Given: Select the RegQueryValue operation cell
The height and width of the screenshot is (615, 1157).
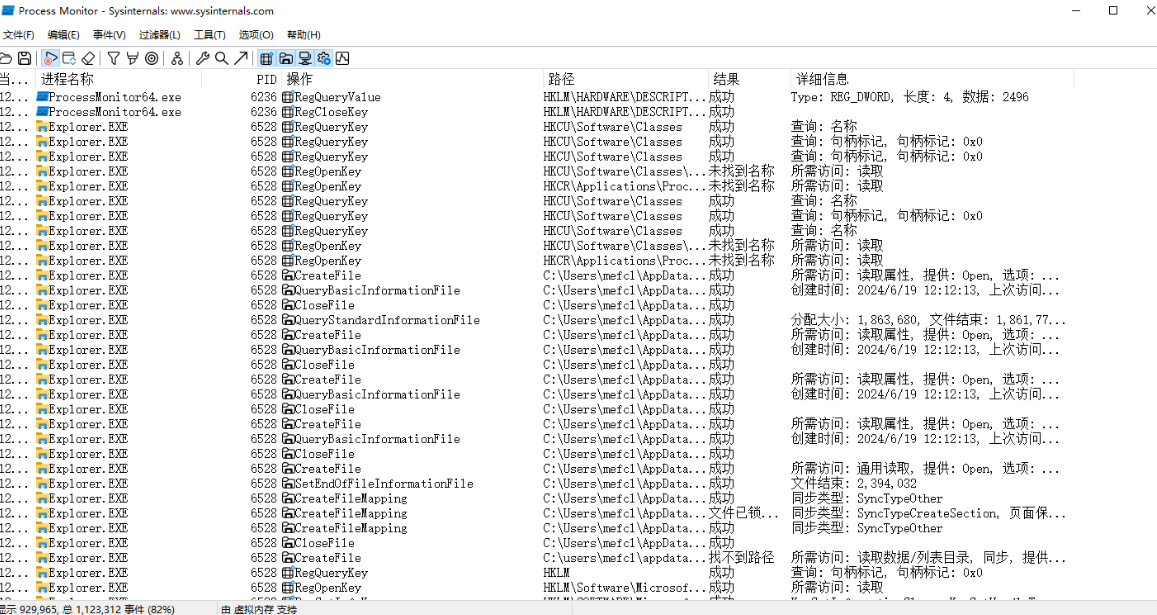Looking at the screenshot, I should point(337,97).
